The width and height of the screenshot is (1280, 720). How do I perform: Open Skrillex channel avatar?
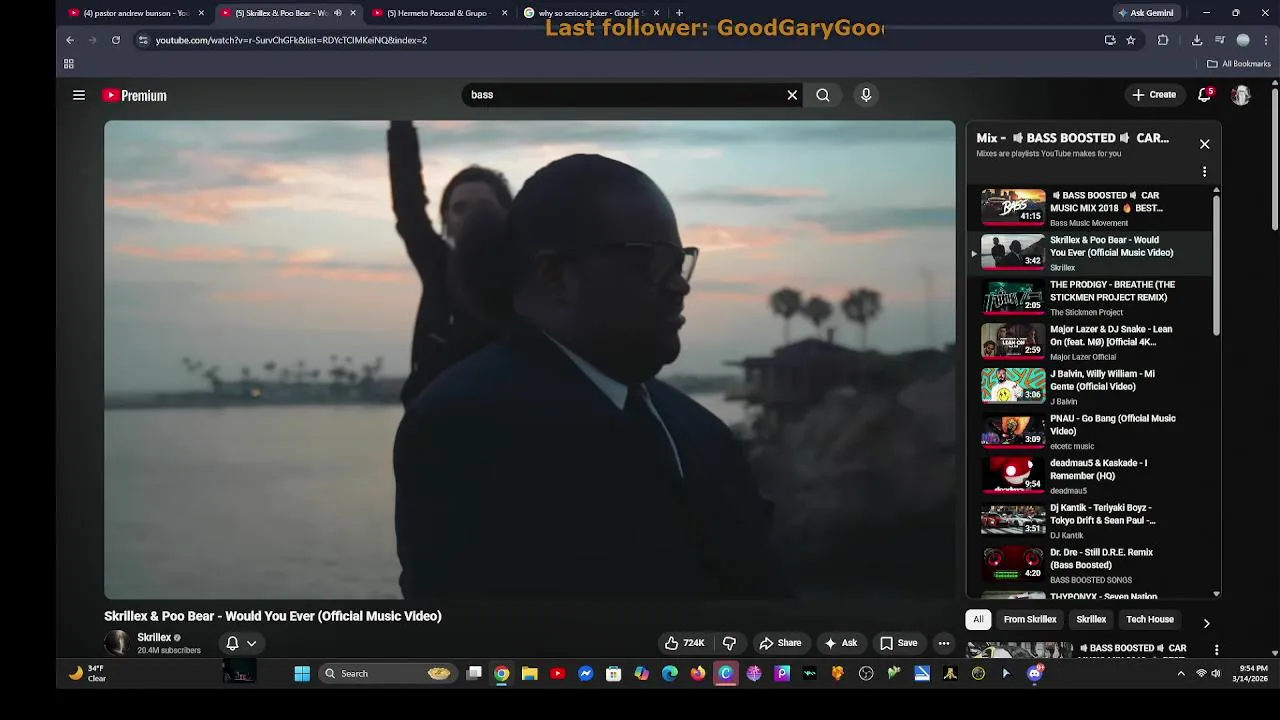pyautogui.click(x=118, y=643)
